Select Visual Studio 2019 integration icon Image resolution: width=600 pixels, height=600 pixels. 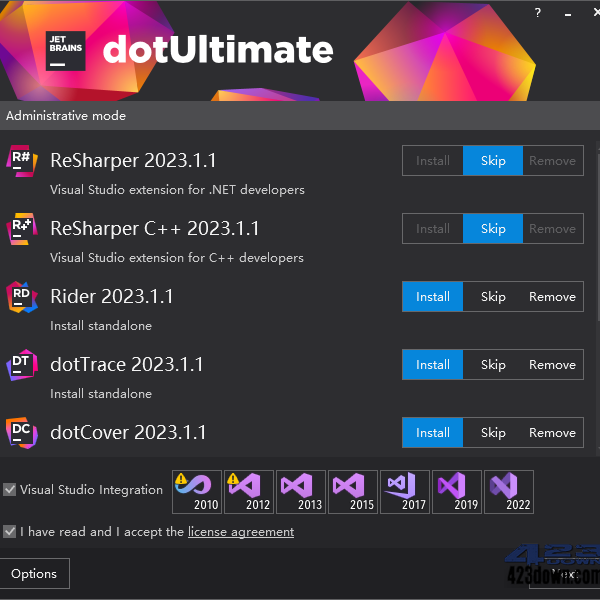(x=457, y=492)
